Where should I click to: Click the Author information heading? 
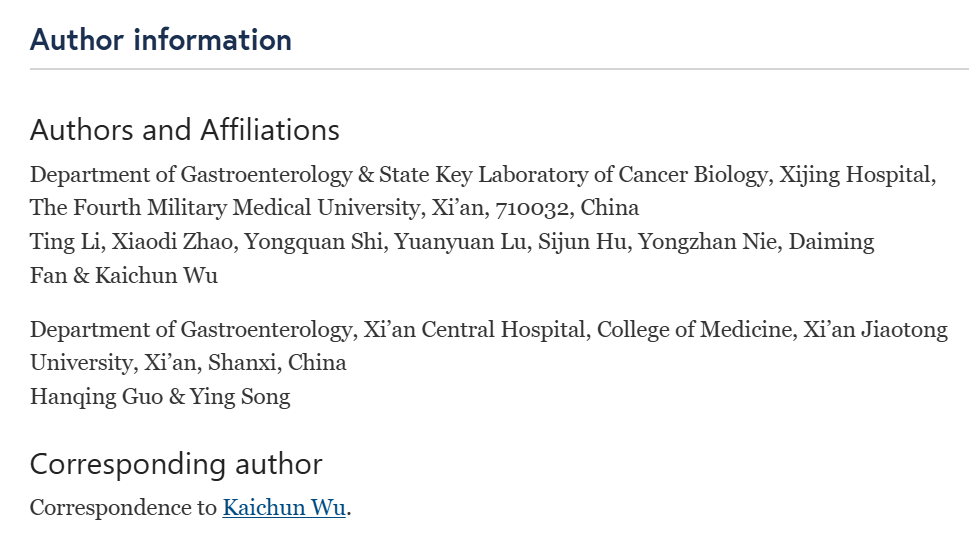(x=161, y=40)
